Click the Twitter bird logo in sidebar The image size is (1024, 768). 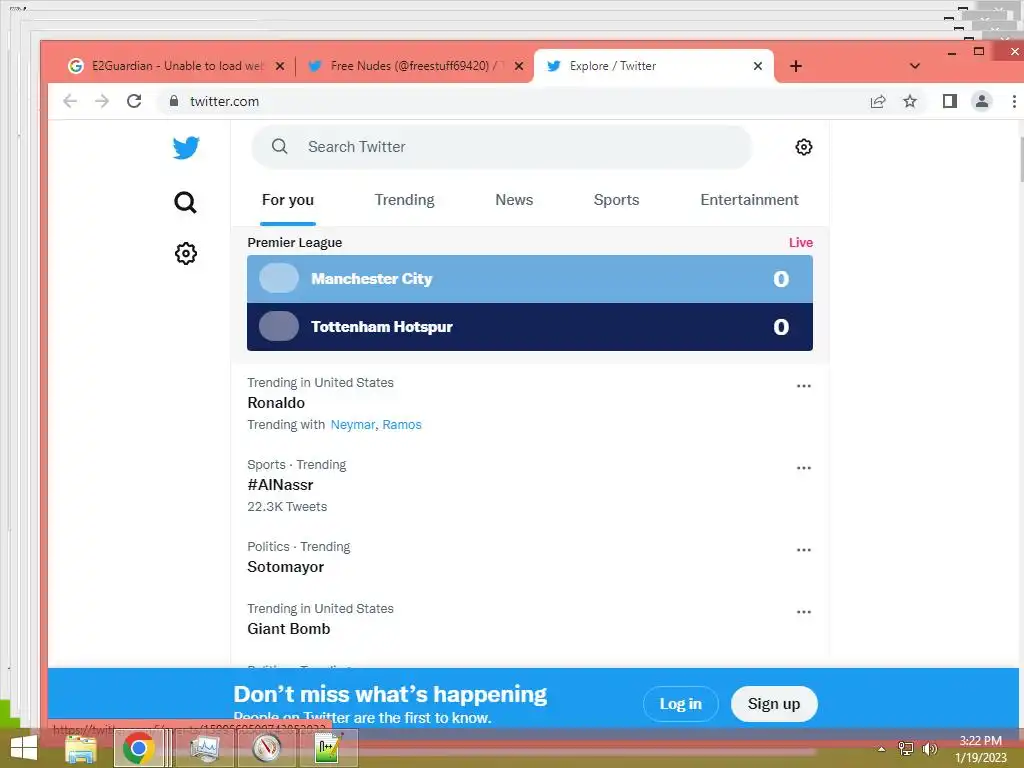(186, 148)
